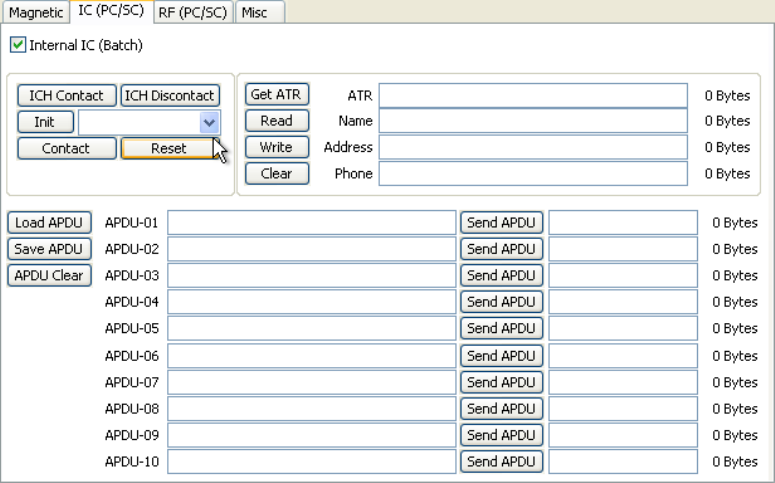The width and height of the screenshot is (775, 483).
Task: Send APDU for row APDU-10
Action: (x=502, y=462)
